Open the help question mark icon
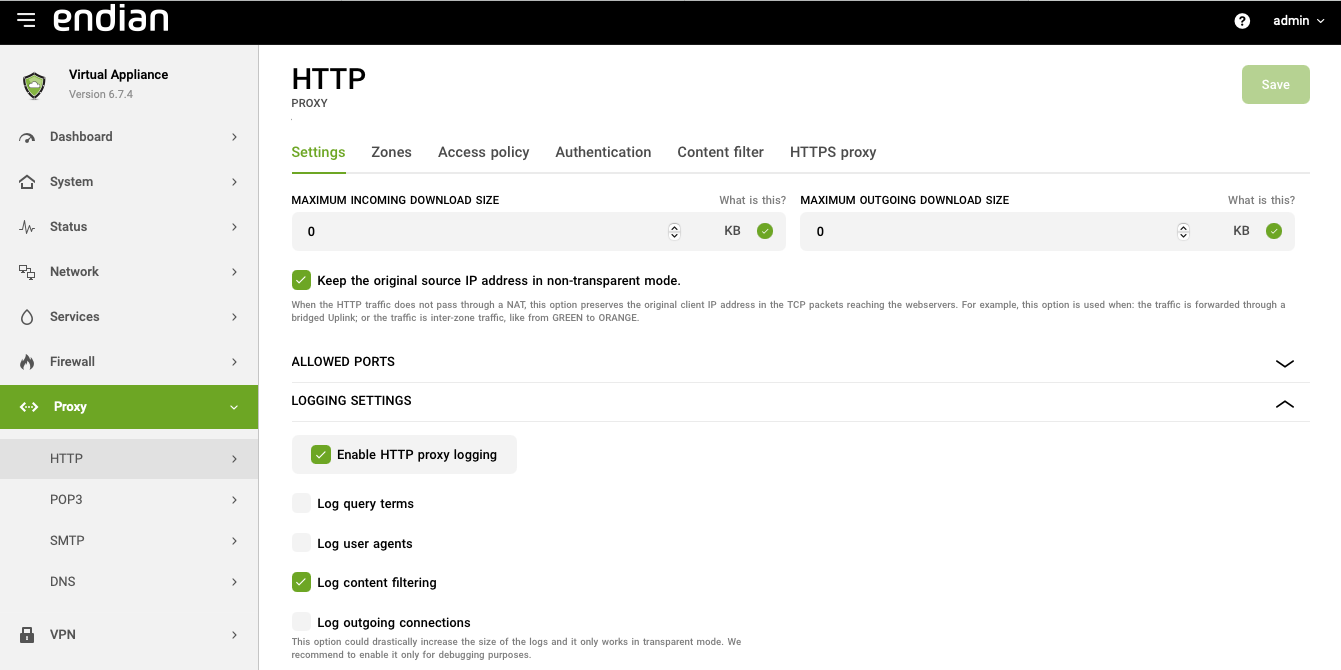 [x=1242, y=21]
